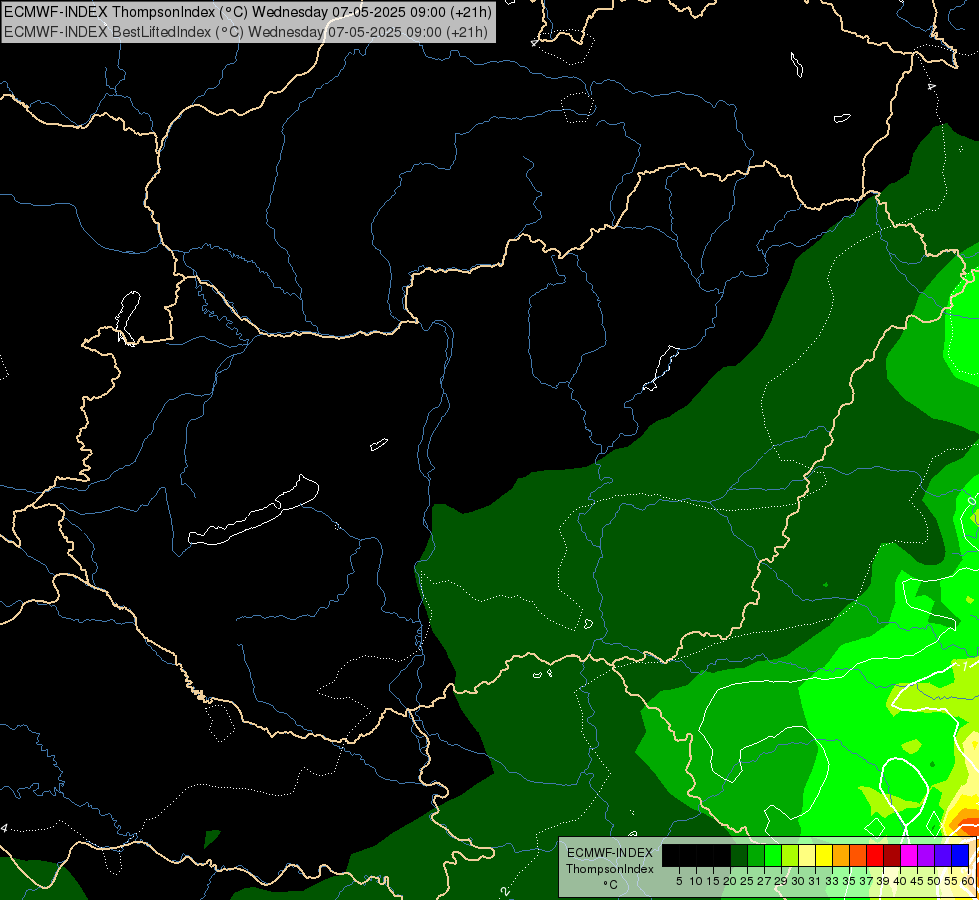
Task: Pick the purple 45–50 legend swatch
Action: [x=926, y=855]
